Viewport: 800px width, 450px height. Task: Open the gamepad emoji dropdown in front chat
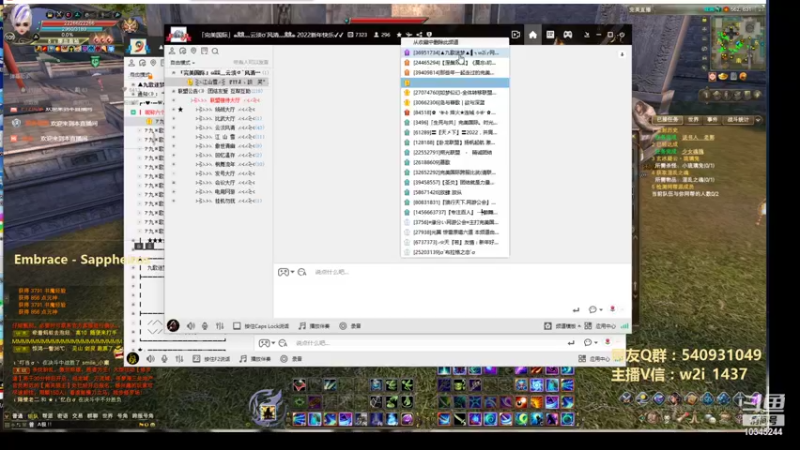pyautogui.click(x=286, y=272)
